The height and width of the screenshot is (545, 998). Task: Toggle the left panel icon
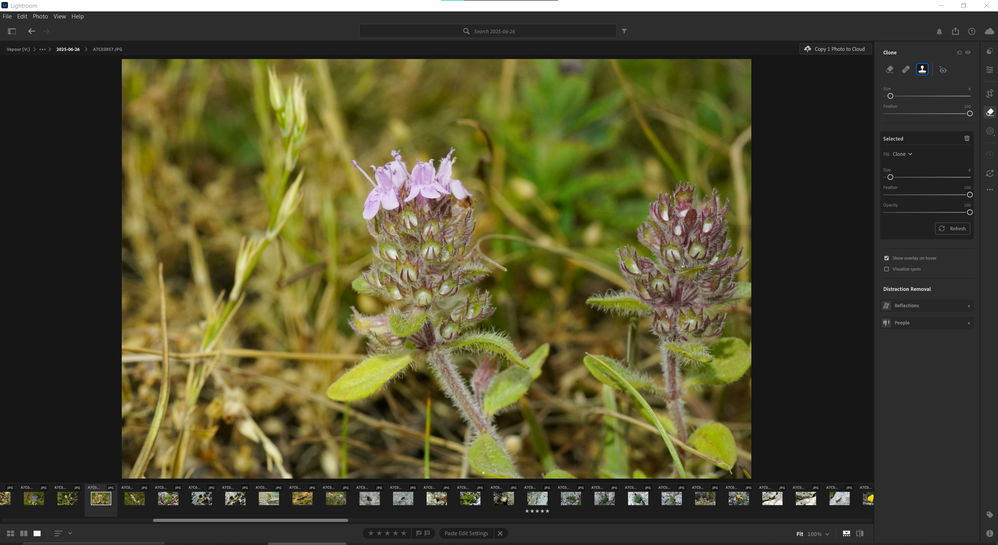click(x=11, y=31)
